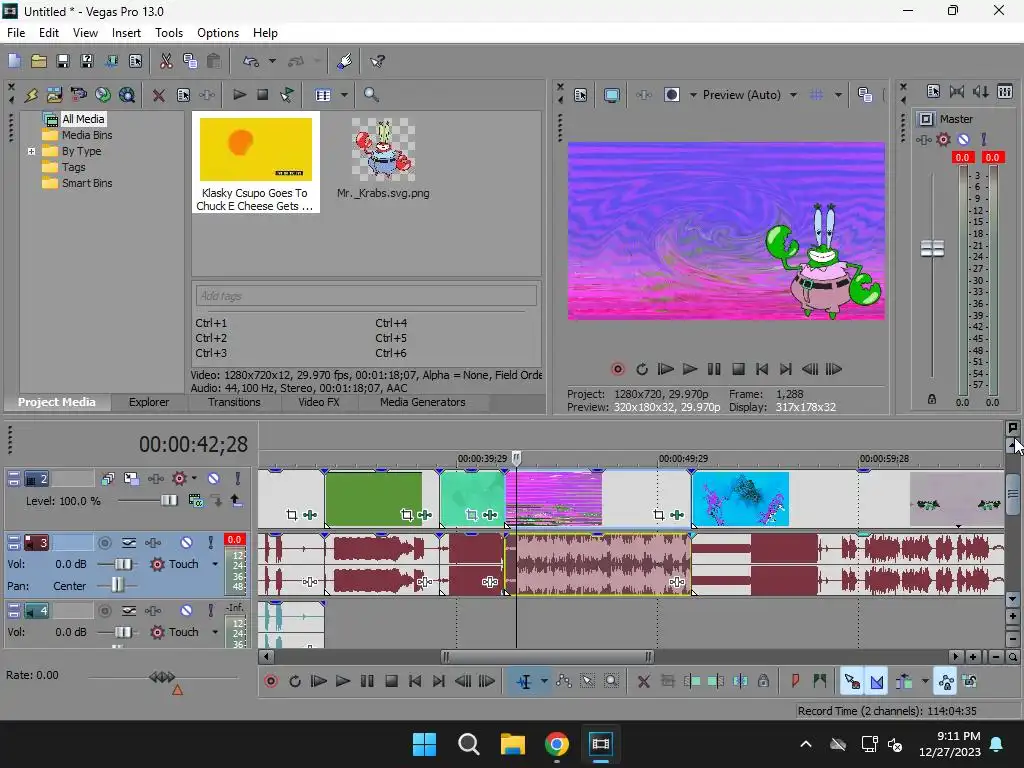The height and width of the screenshot is (768, 1024).
Task: Open the Insert menu
Action: 126,33
